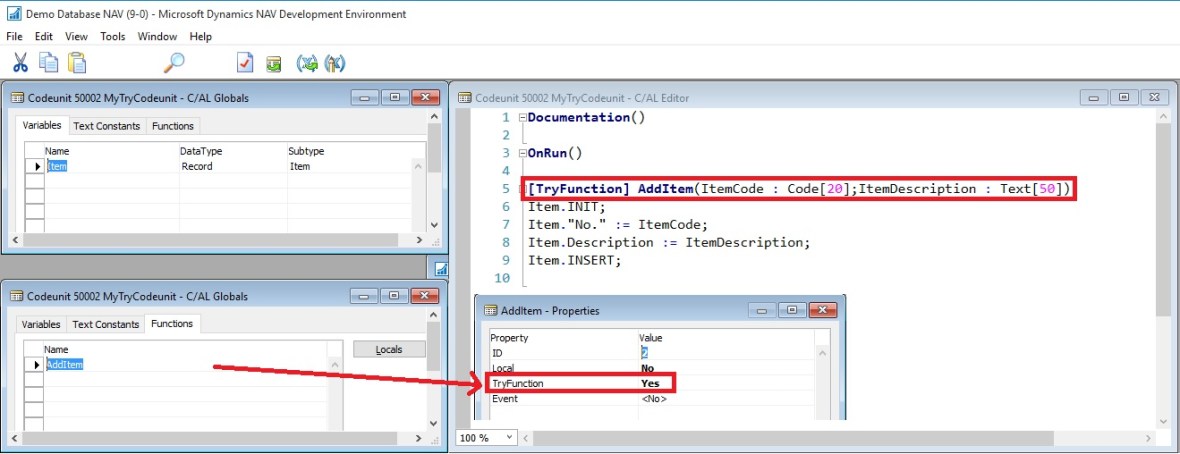Image resolution: width=1180 pixels, height=454 pixels.
Task: Click the Local property value No
Action: [648, 368]
